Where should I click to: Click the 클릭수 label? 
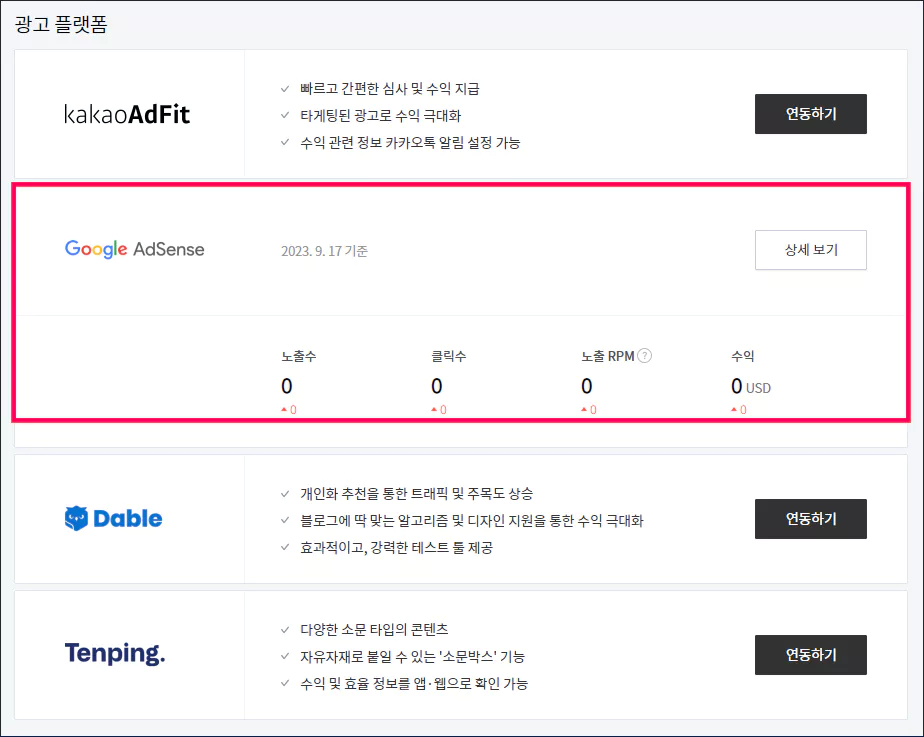point(448,356)
